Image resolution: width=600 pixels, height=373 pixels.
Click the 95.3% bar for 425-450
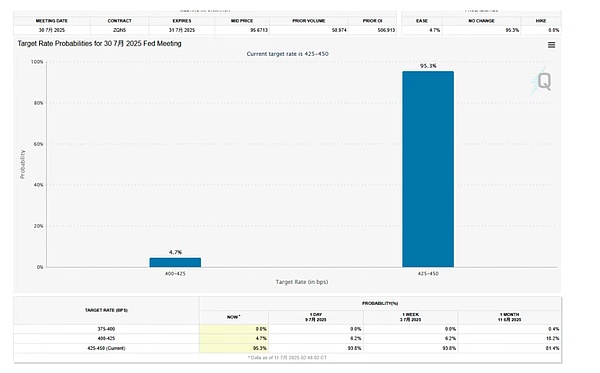tap(428, 169)
